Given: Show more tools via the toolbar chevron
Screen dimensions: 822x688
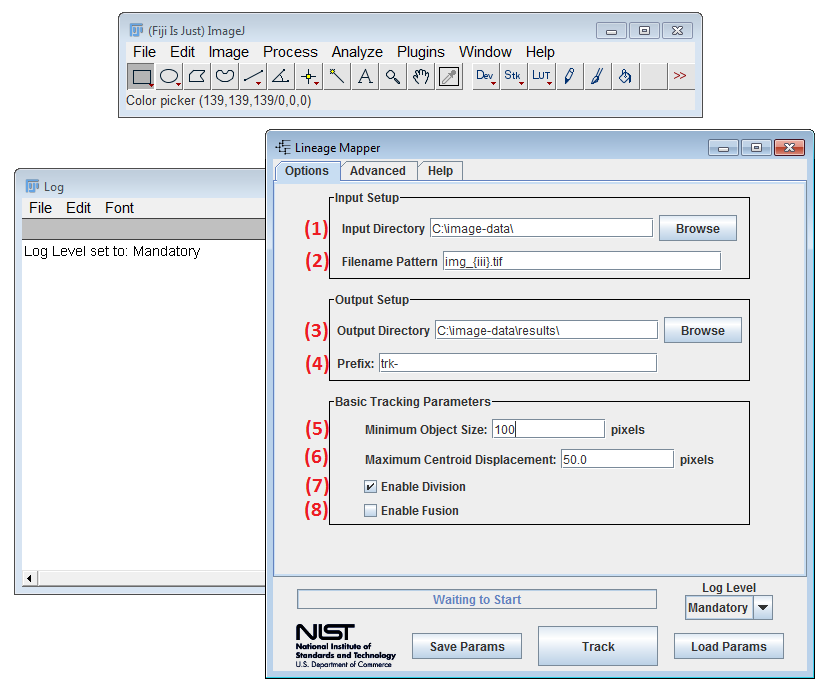Looking at the screenshot, I should click(680, 76).
